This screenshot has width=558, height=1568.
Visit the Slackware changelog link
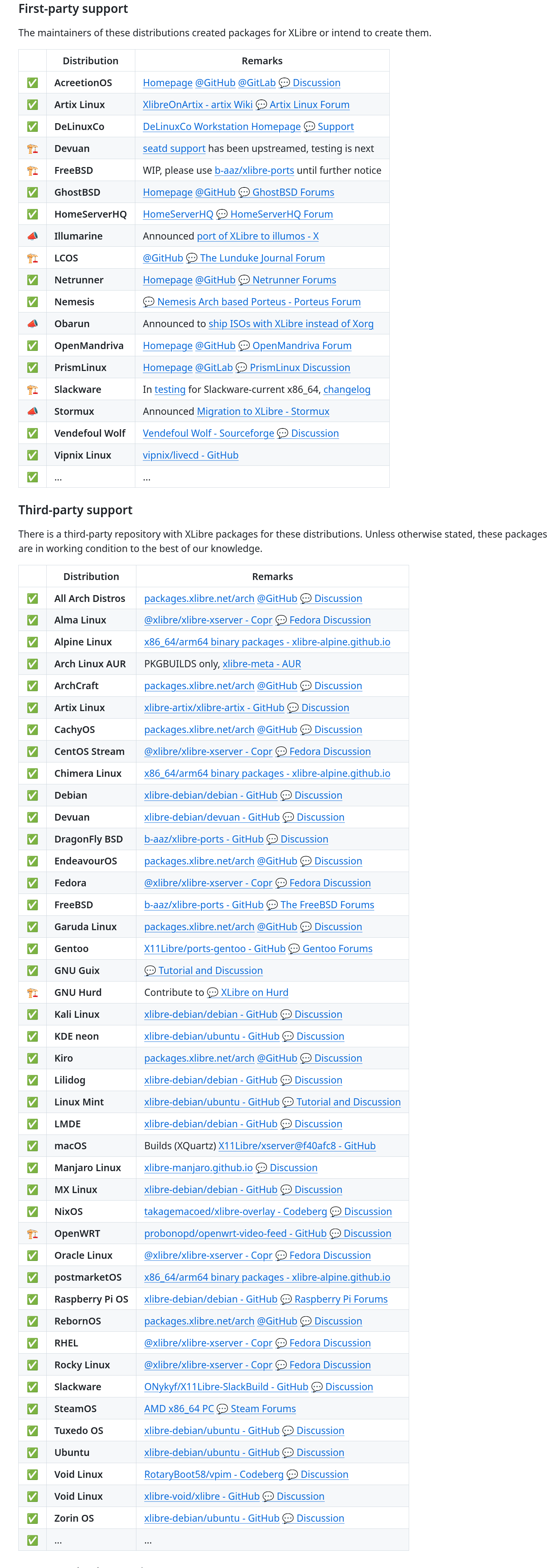pyautogui.click(x=347, y=390)
